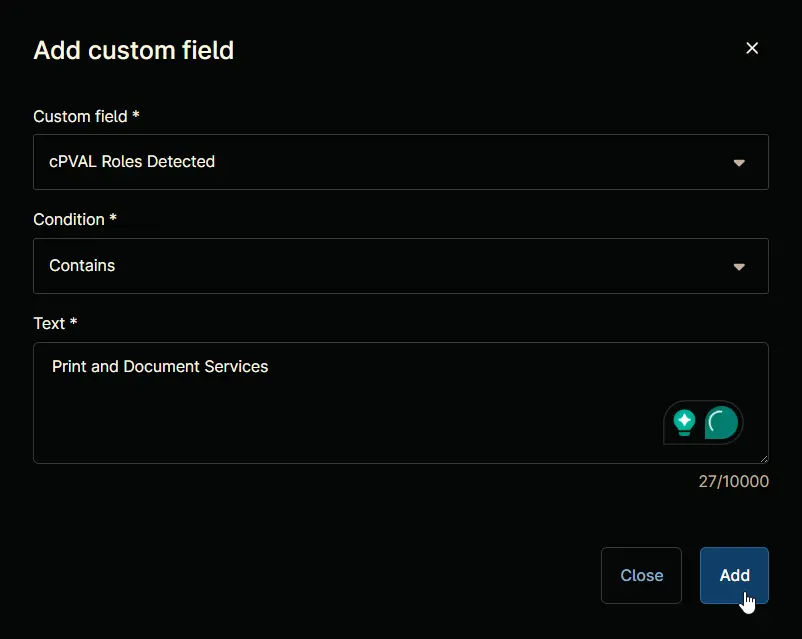Click the 'cPVAL Roles Detected' selected value text
This screenshot has height=639, width=802.
(132, 162)
